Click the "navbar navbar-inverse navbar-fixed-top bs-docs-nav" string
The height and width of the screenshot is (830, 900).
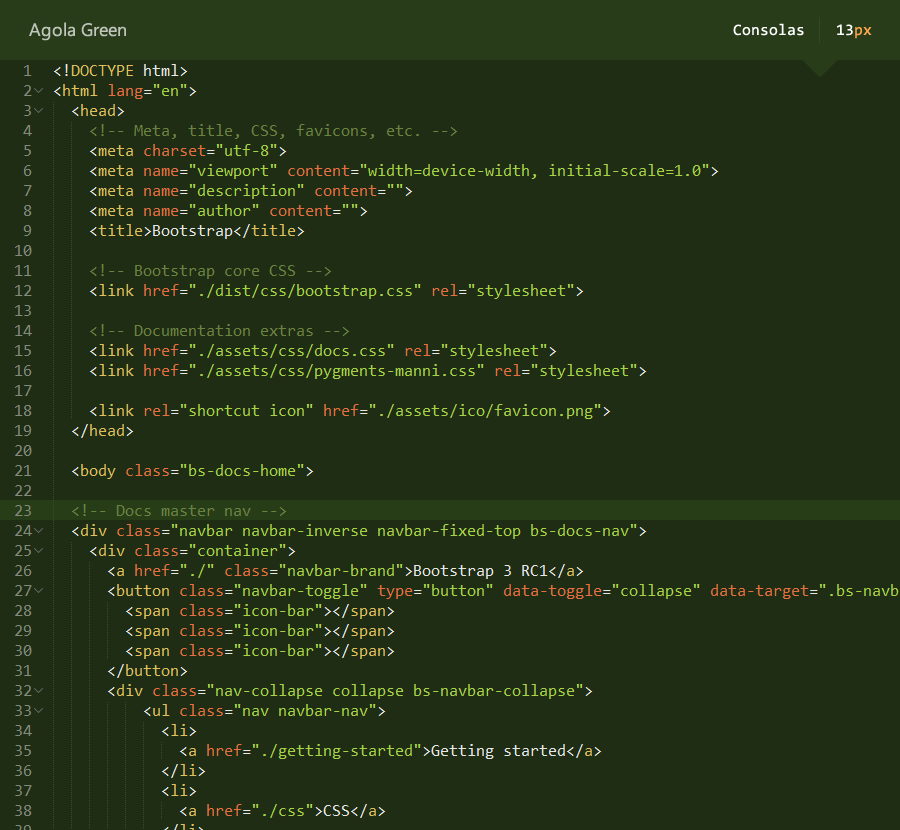click(x=404, y=531)
